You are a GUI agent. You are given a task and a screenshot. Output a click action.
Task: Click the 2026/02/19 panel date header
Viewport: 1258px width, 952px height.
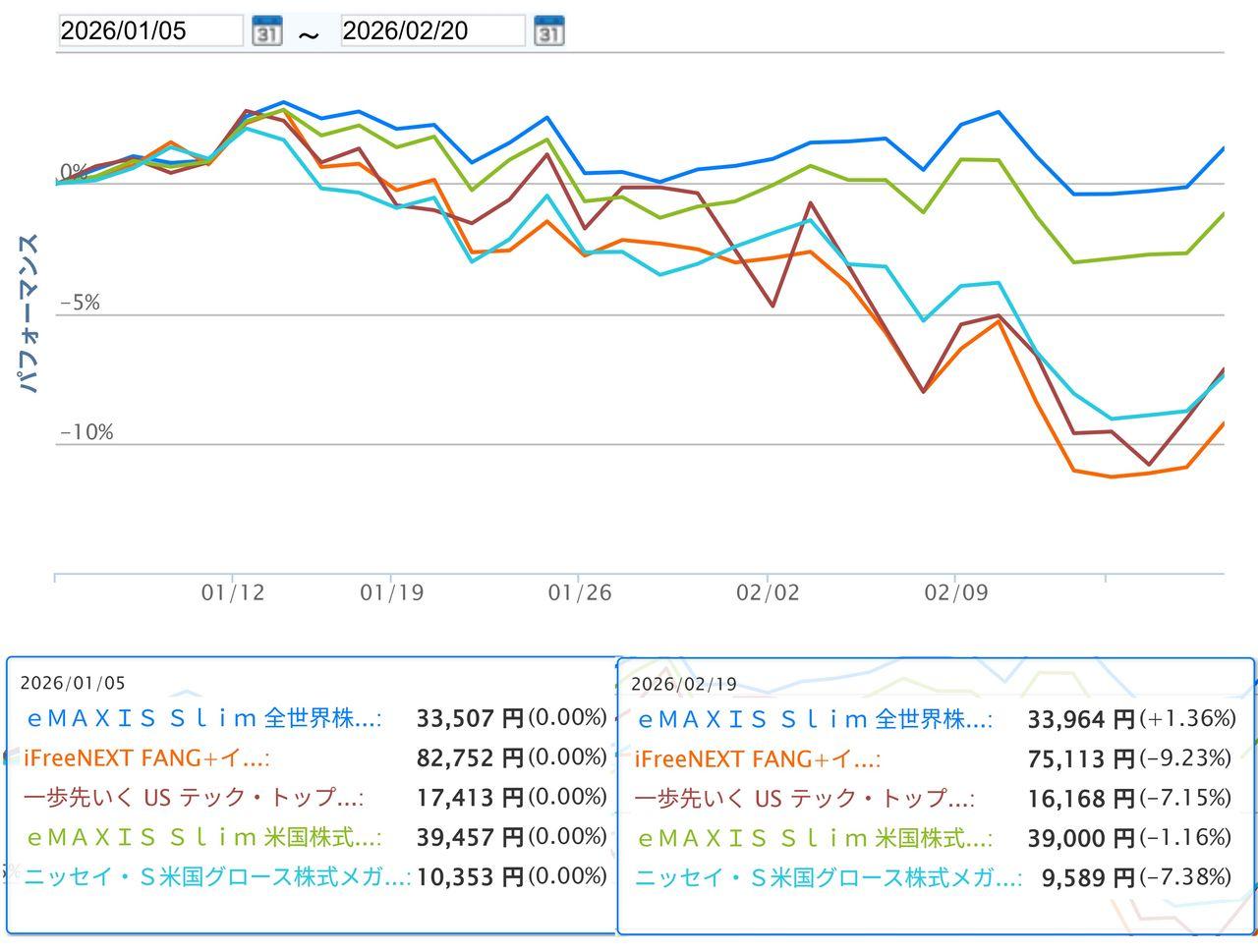tap(684, 685)
